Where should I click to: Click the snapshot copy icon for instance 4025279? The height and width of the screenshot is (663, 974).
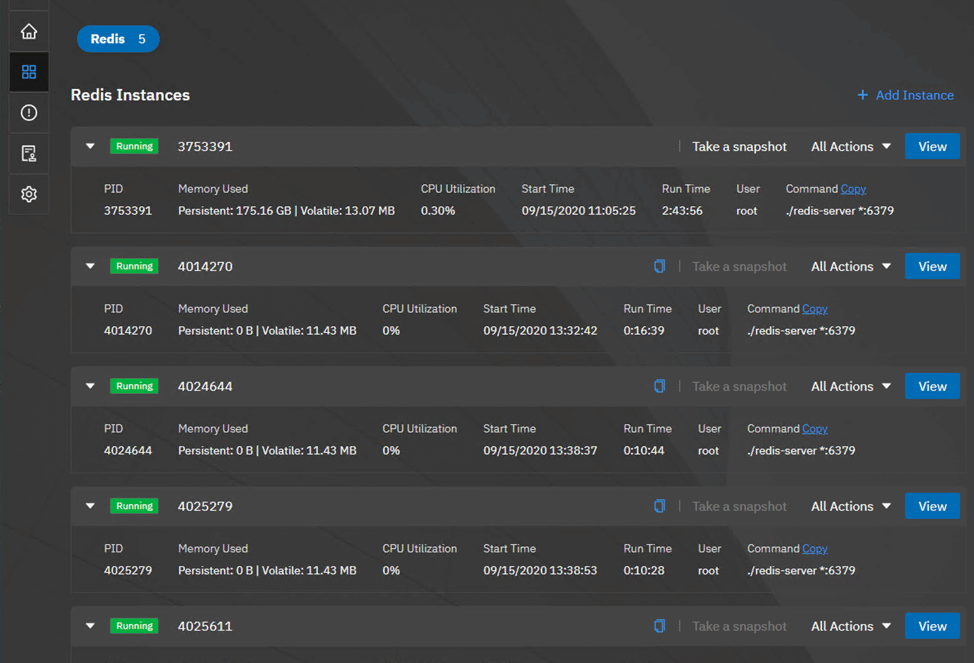click(x=660, y=506)
